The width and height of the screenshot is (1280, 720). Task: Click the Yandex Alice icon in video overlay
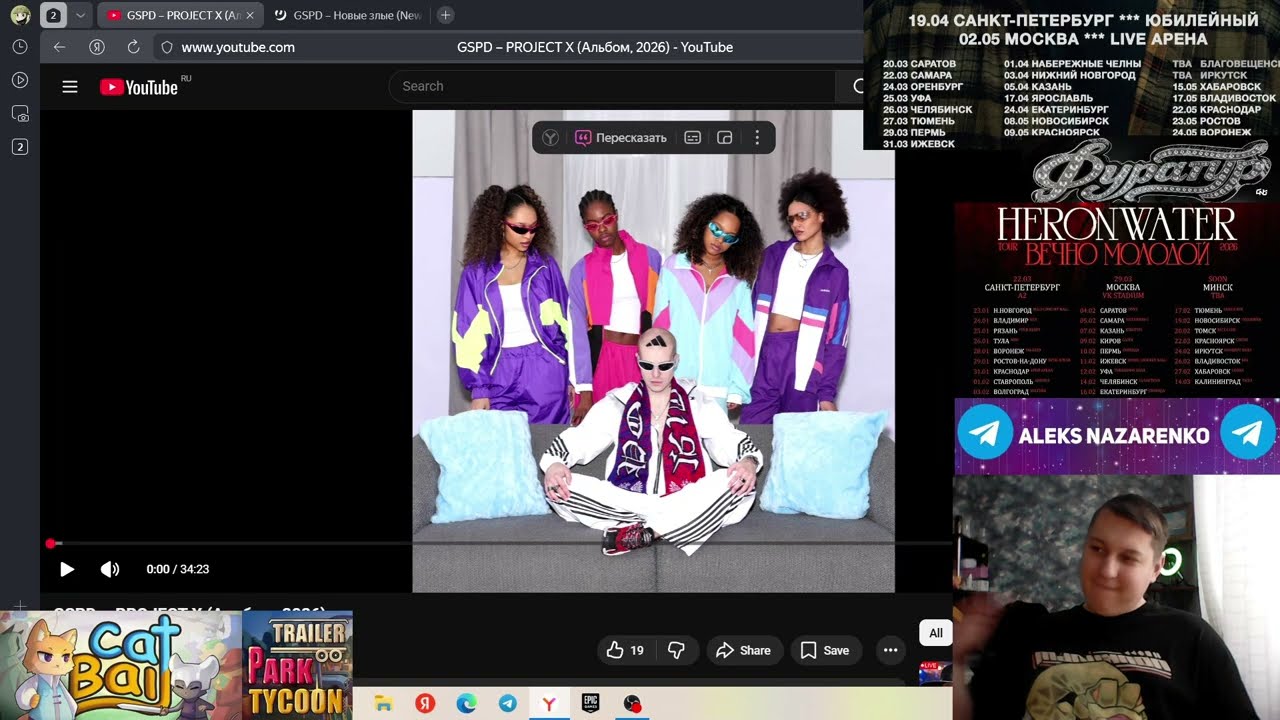[x=550, y=138]
